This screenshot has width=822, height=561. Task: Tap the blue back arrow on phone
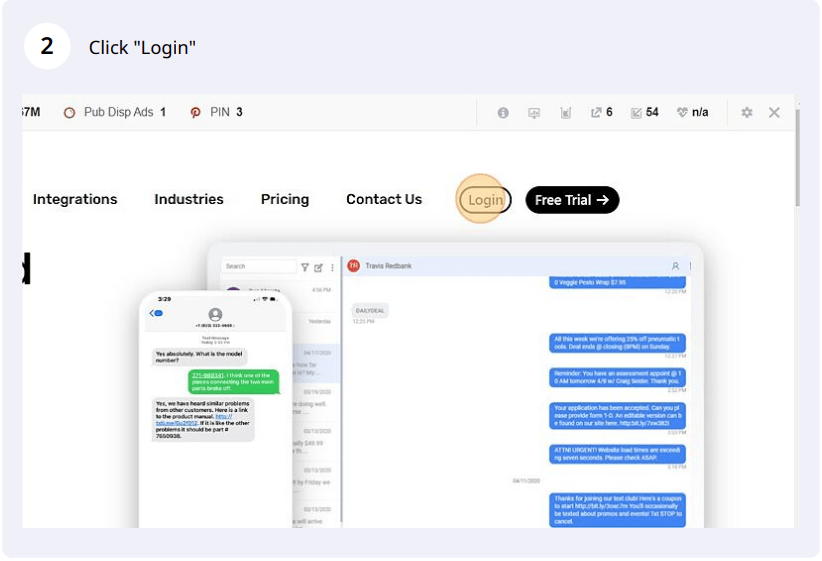click(x=156, y=313)
